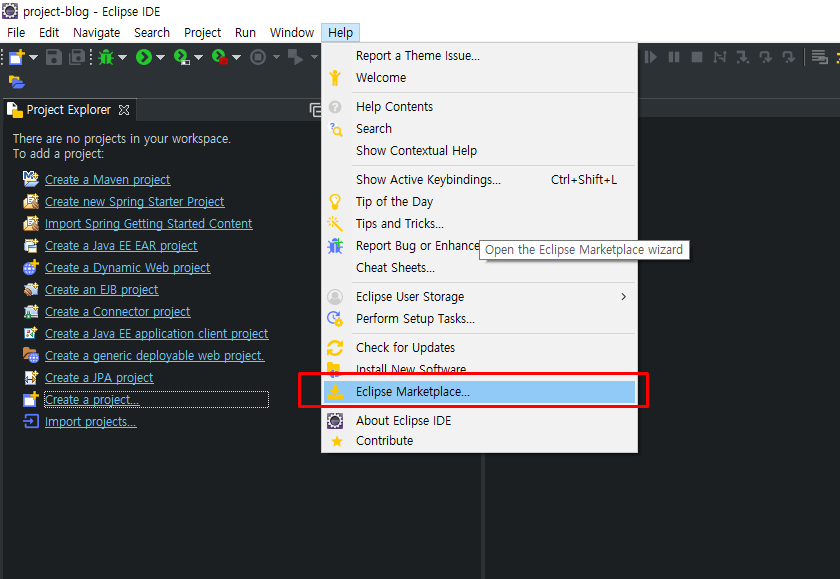Open the File menu

click(x=16, y=33)
